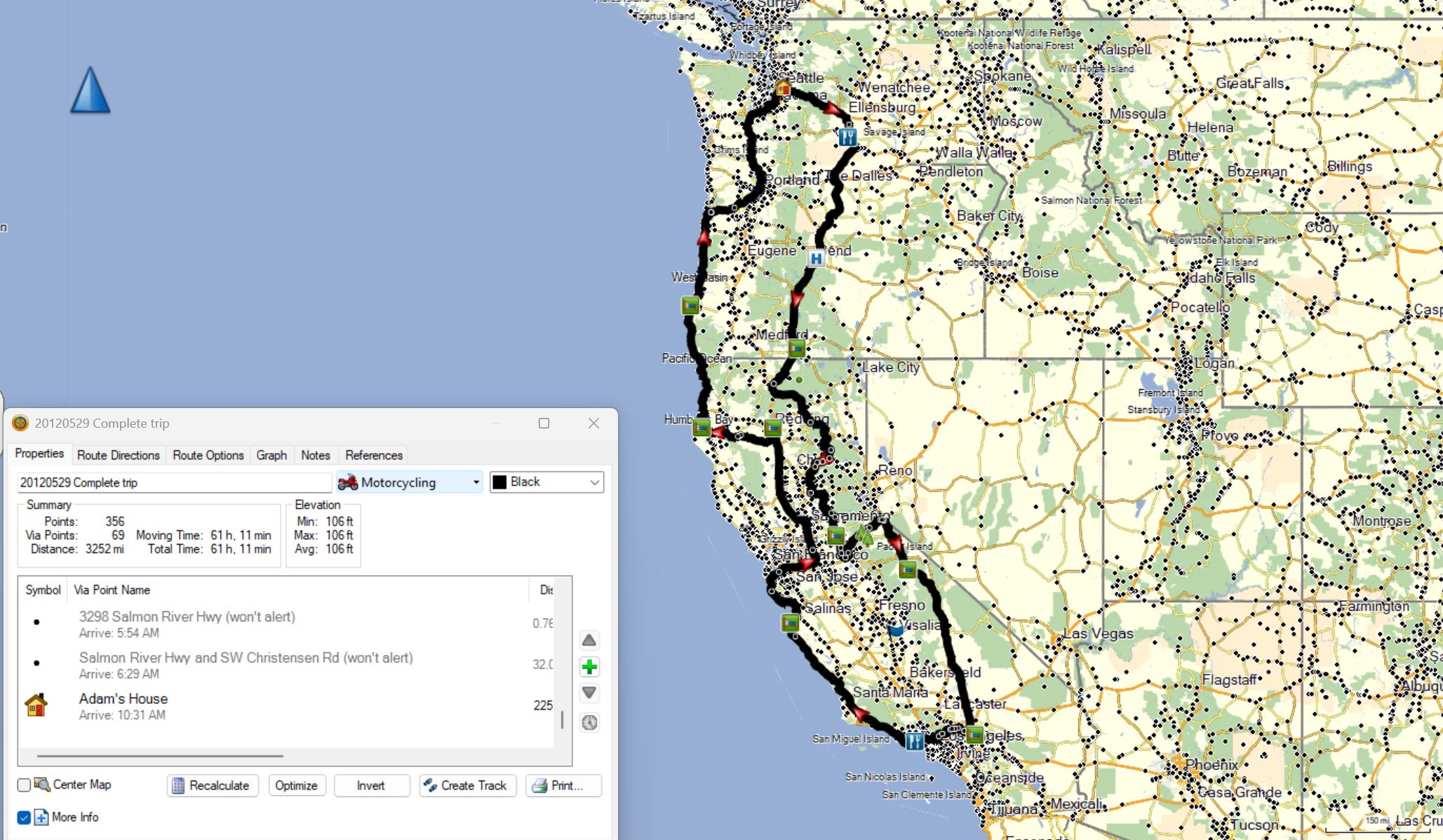
Task: Click the route name text field
Action: (174, 482)
